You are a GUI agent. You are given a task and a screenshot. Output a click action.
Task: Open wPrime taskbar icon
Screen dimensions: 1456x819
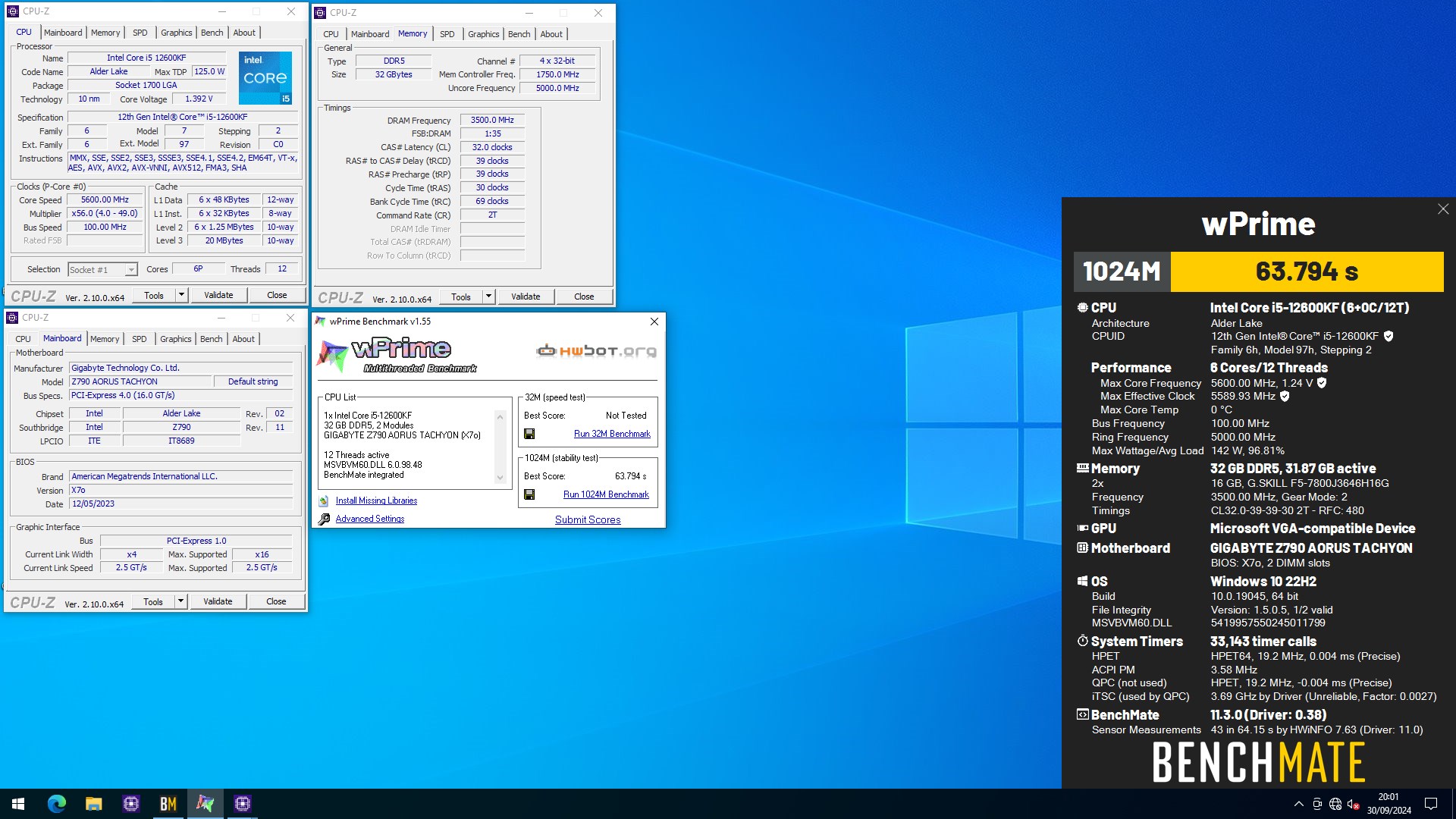pyautogui.click(x=205, y=804)
